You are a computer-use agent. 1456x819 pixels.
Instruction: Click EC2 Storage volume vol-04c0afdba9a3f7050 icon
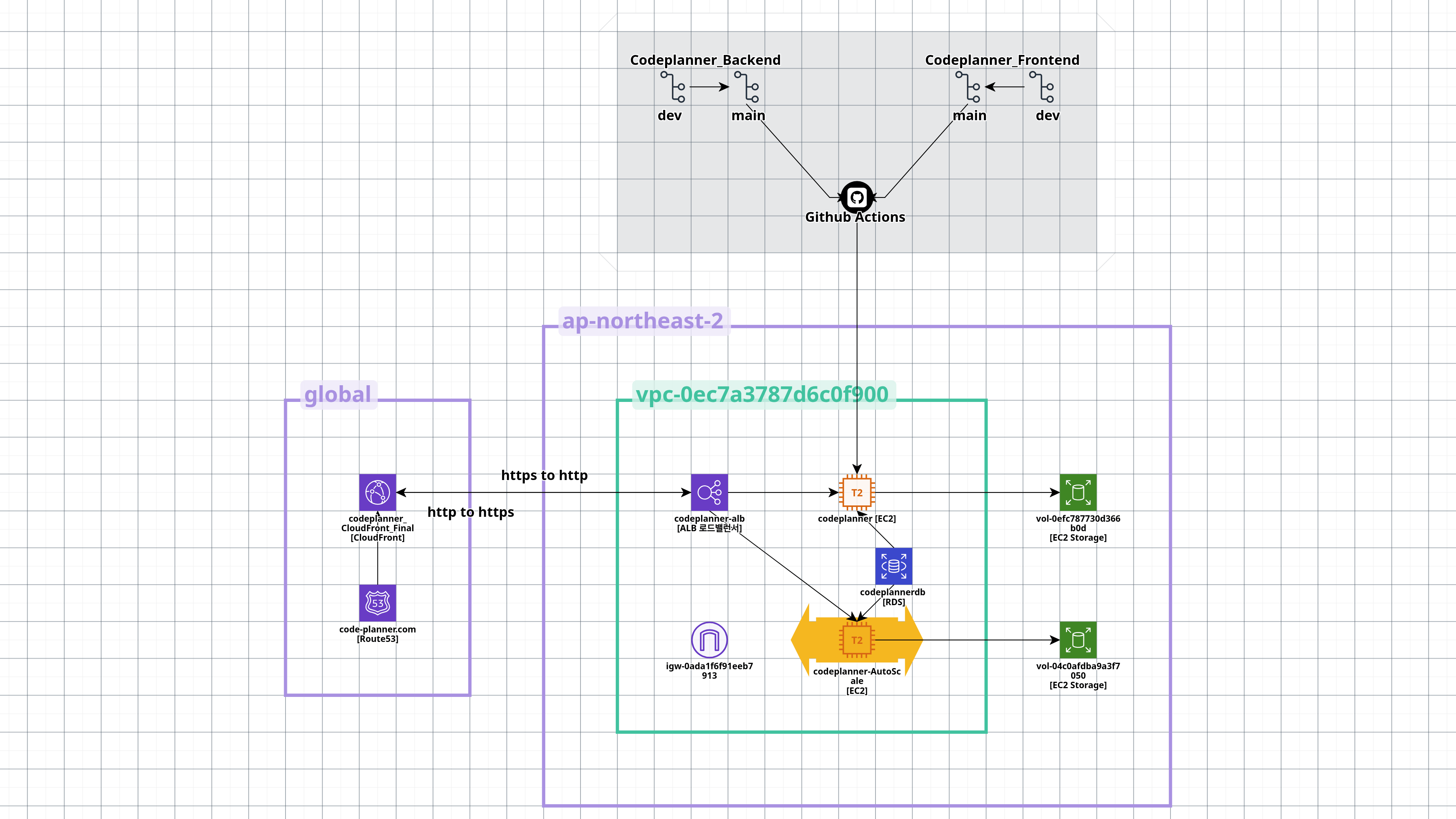click(x=1078, y=640)
